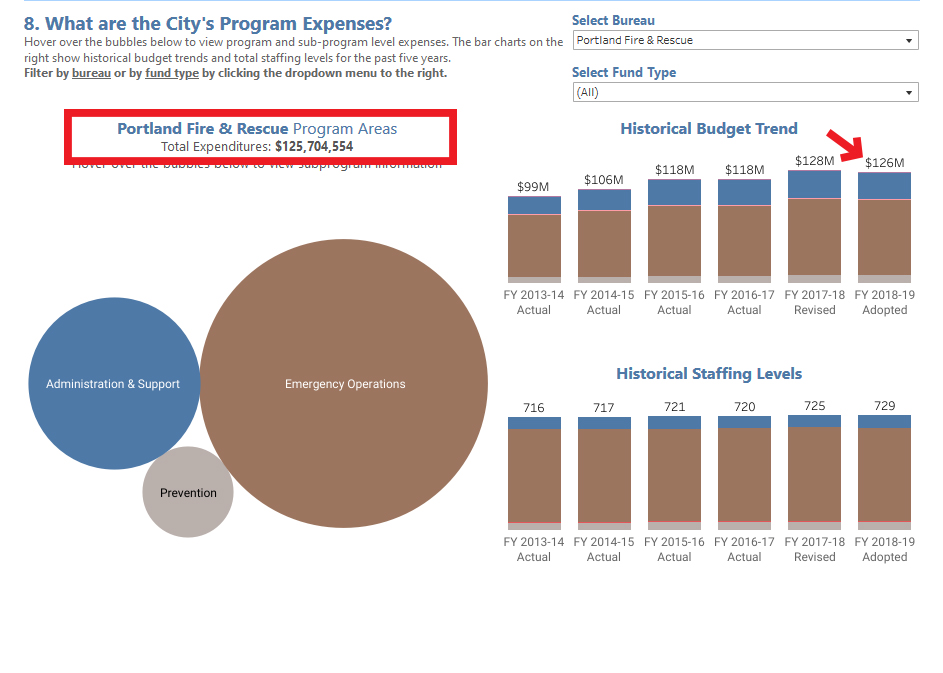
Task: Select the FY 2016-17 budget bar
Action: [745, 231]
